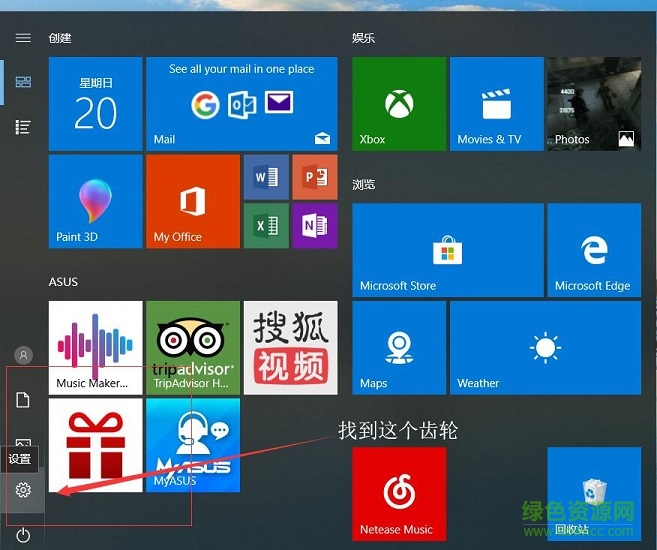Switch to all apps list view
This screenshot has width=657, height=550.
(23, 127)
